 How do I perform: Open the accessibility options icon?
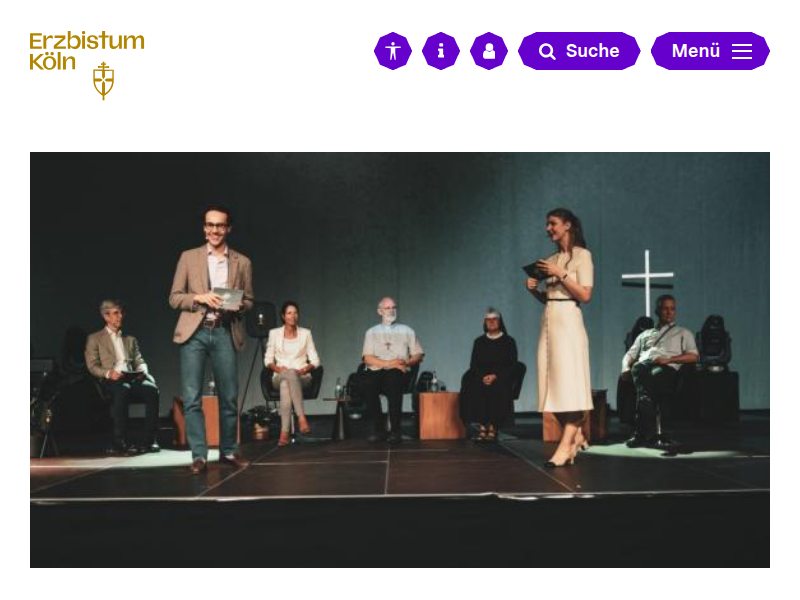click(x=392, y=51)
